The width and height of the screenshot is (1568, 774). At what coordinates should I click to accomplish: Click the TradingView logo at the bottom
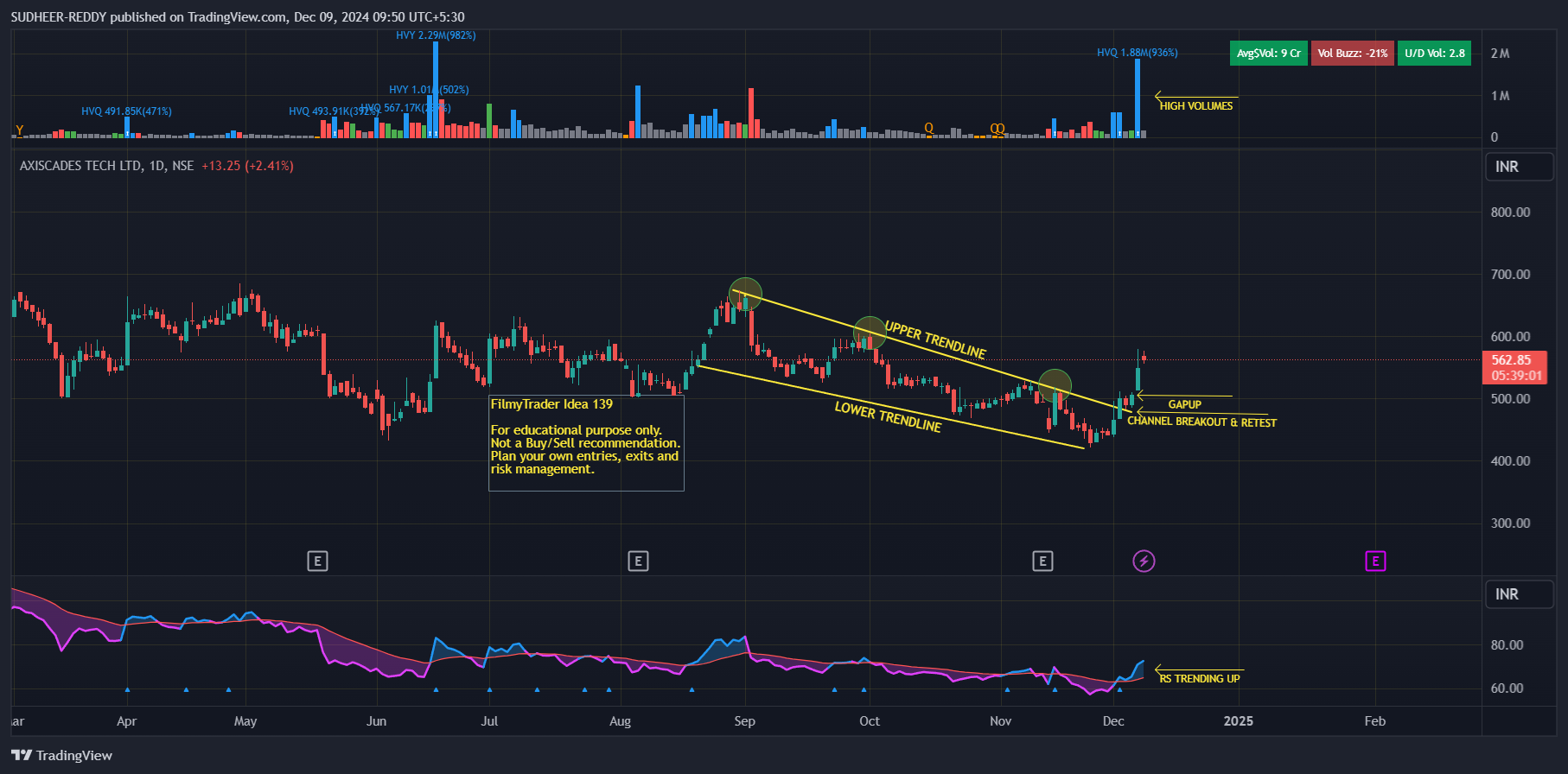(x=62, y=755)
